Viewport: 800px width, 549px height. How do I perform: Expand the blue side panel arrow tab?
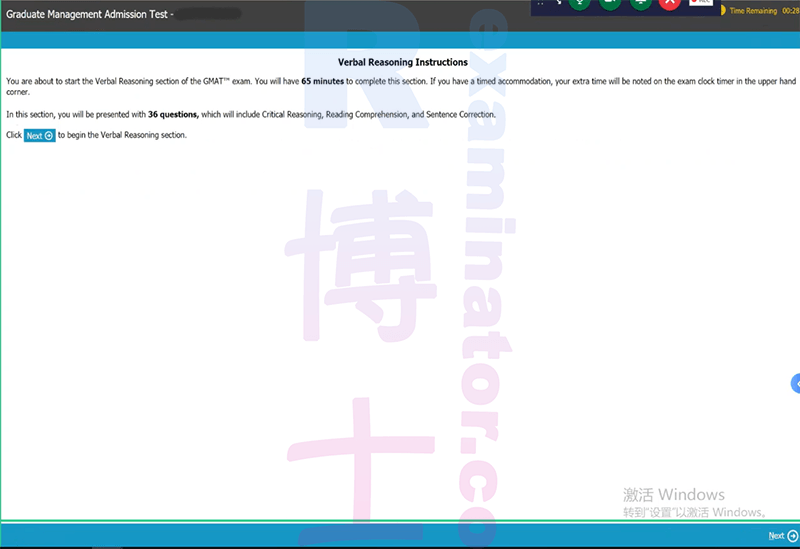click(x=795, y=384)
